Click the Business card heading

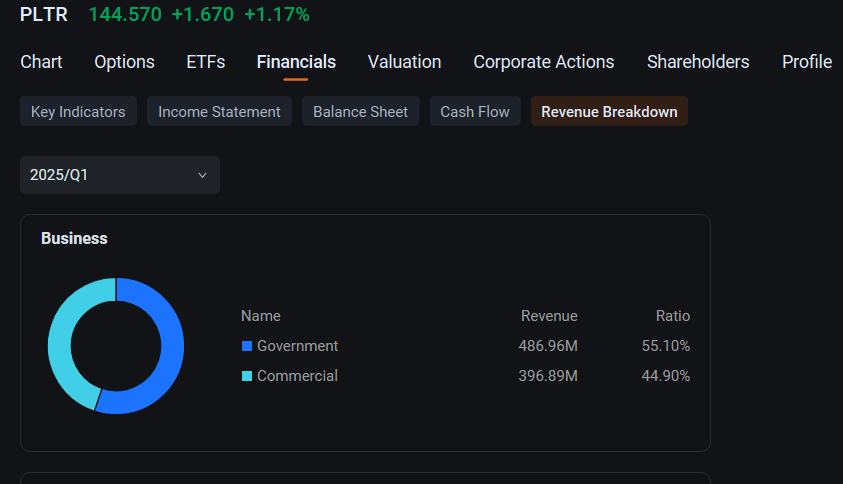coord(74,238)
